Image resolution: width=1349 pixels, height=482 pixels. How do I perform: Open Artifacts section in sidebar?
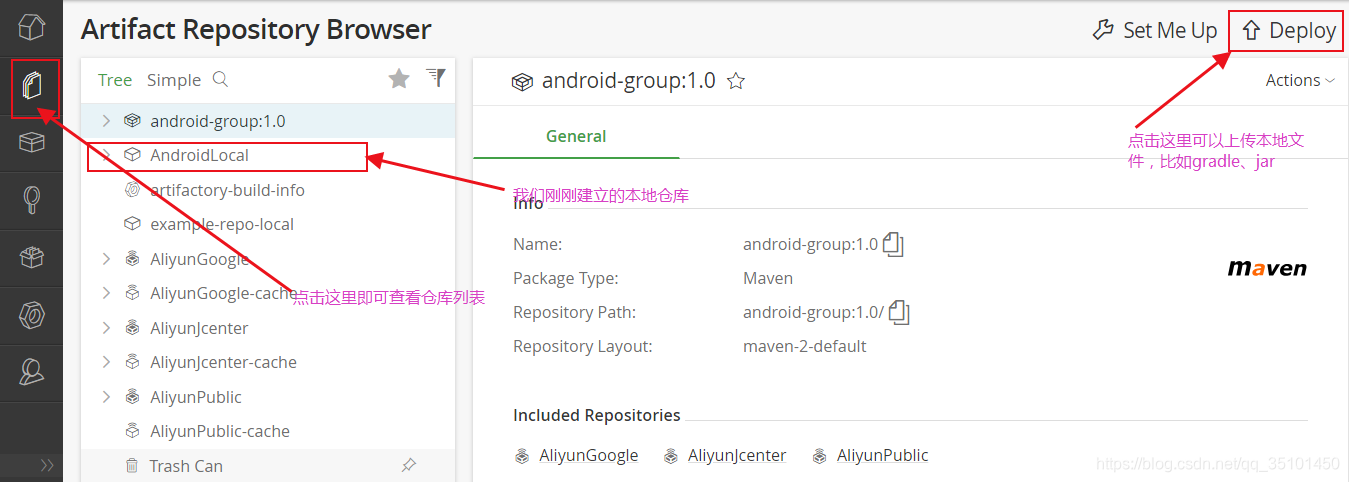click(x=32, y=87)
